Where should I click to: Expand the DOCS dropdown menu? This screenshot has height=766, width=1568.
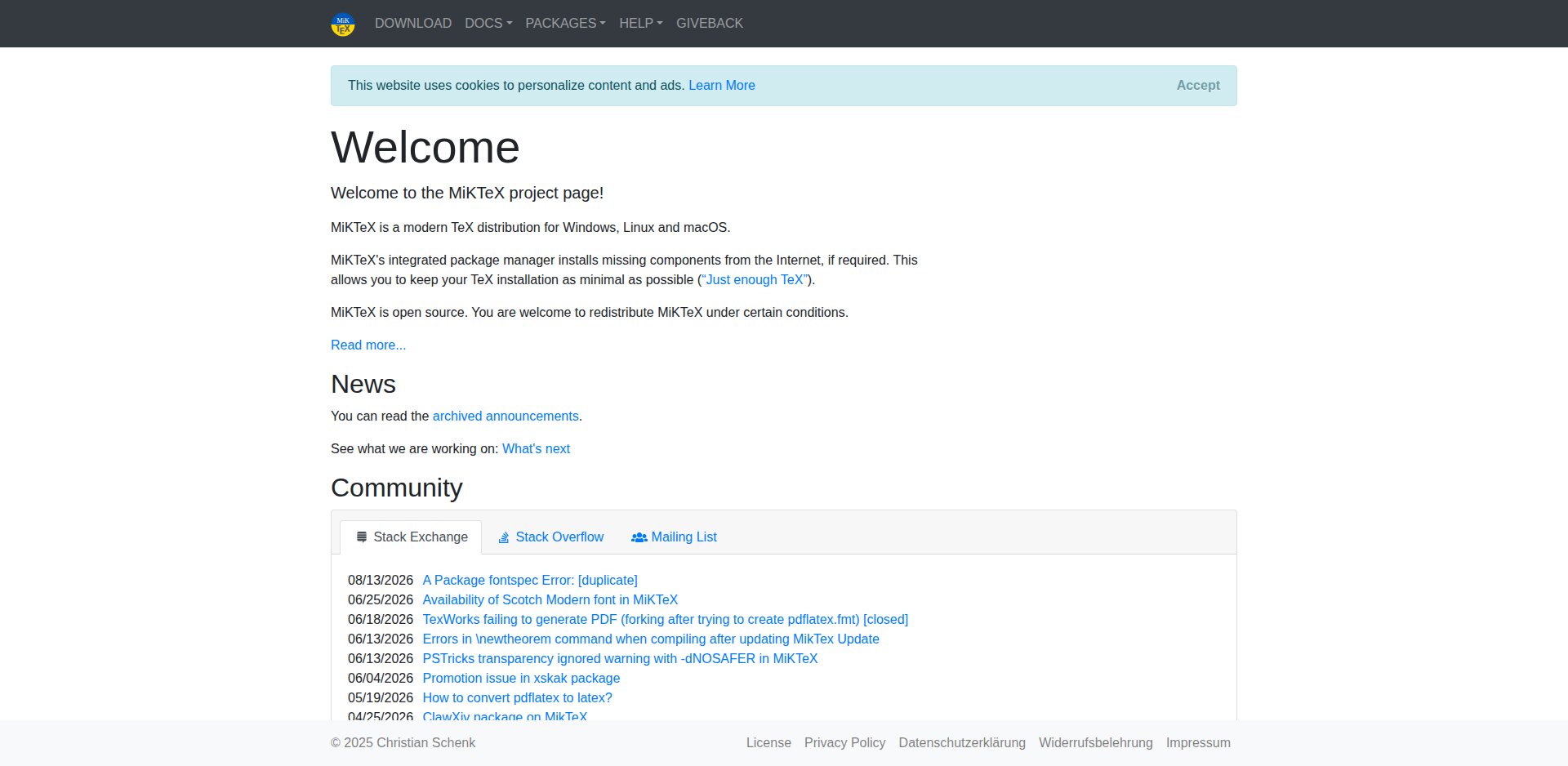(488, 23)
